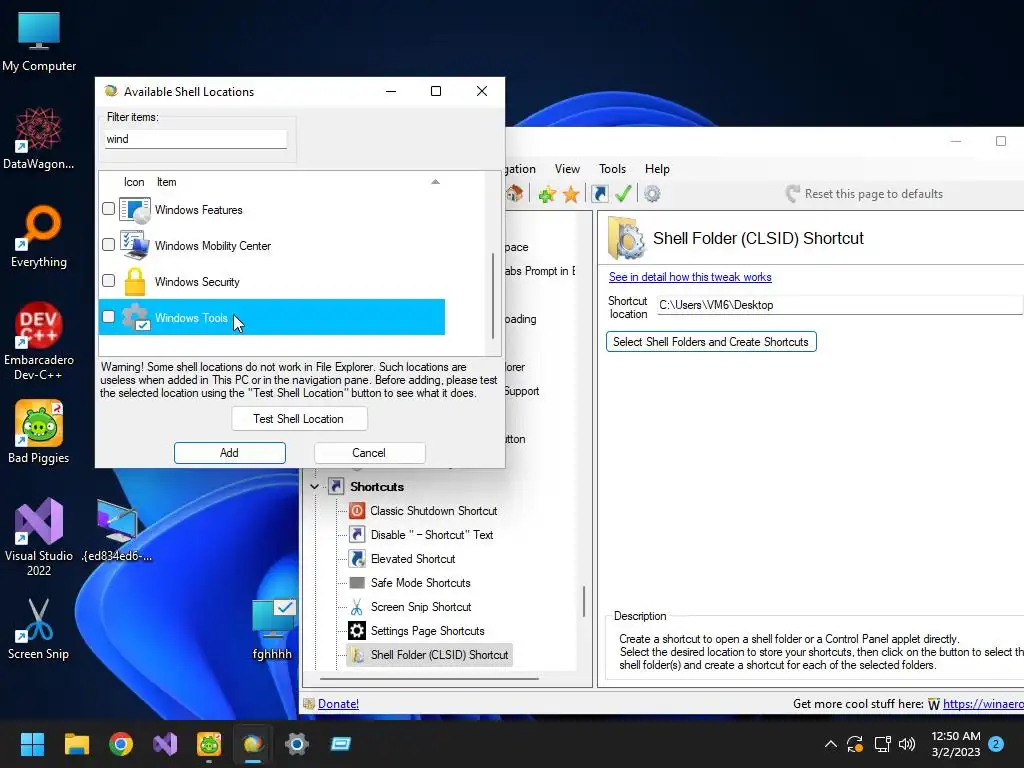The image size is (1024, 768).
Task: Click Classic Shutdown Shortcut red icon
Action: pyautogui.click(x=357, y=511)
